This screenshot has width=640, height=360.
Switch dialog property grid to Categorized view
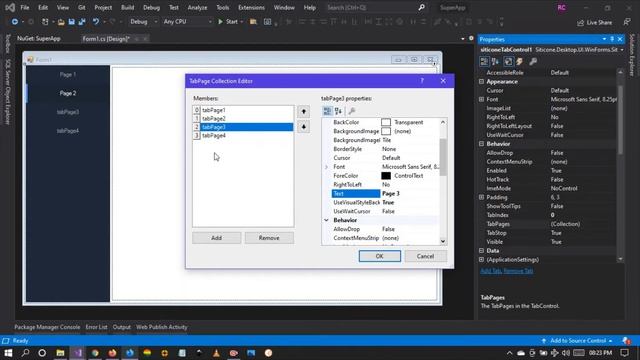coord(327,111)
